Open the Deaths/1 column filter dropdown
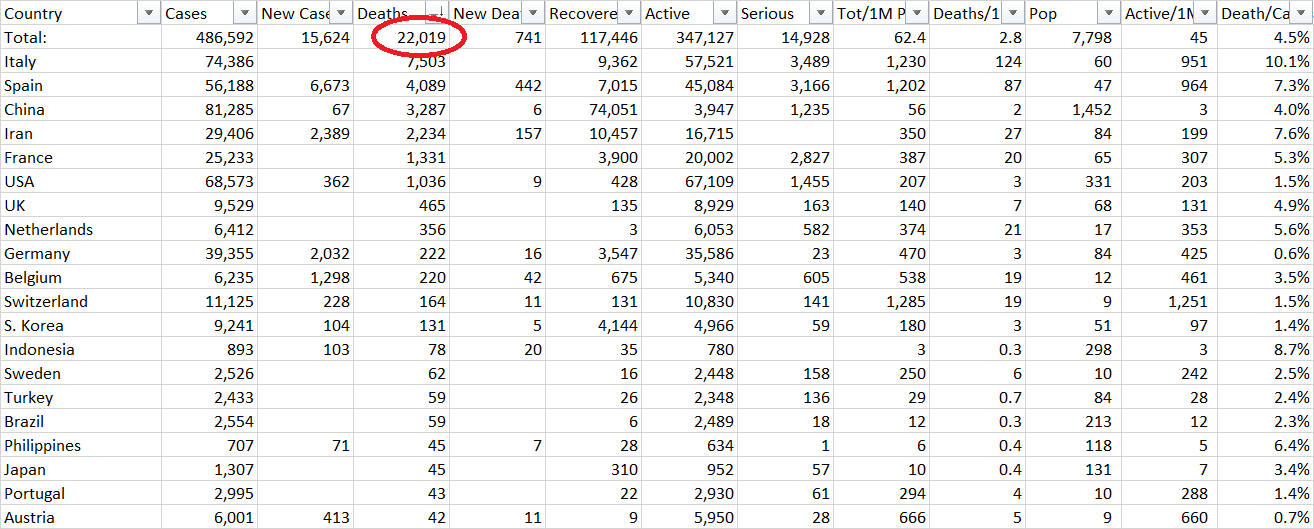1314x529 pixels. [x=1013, y=13]
